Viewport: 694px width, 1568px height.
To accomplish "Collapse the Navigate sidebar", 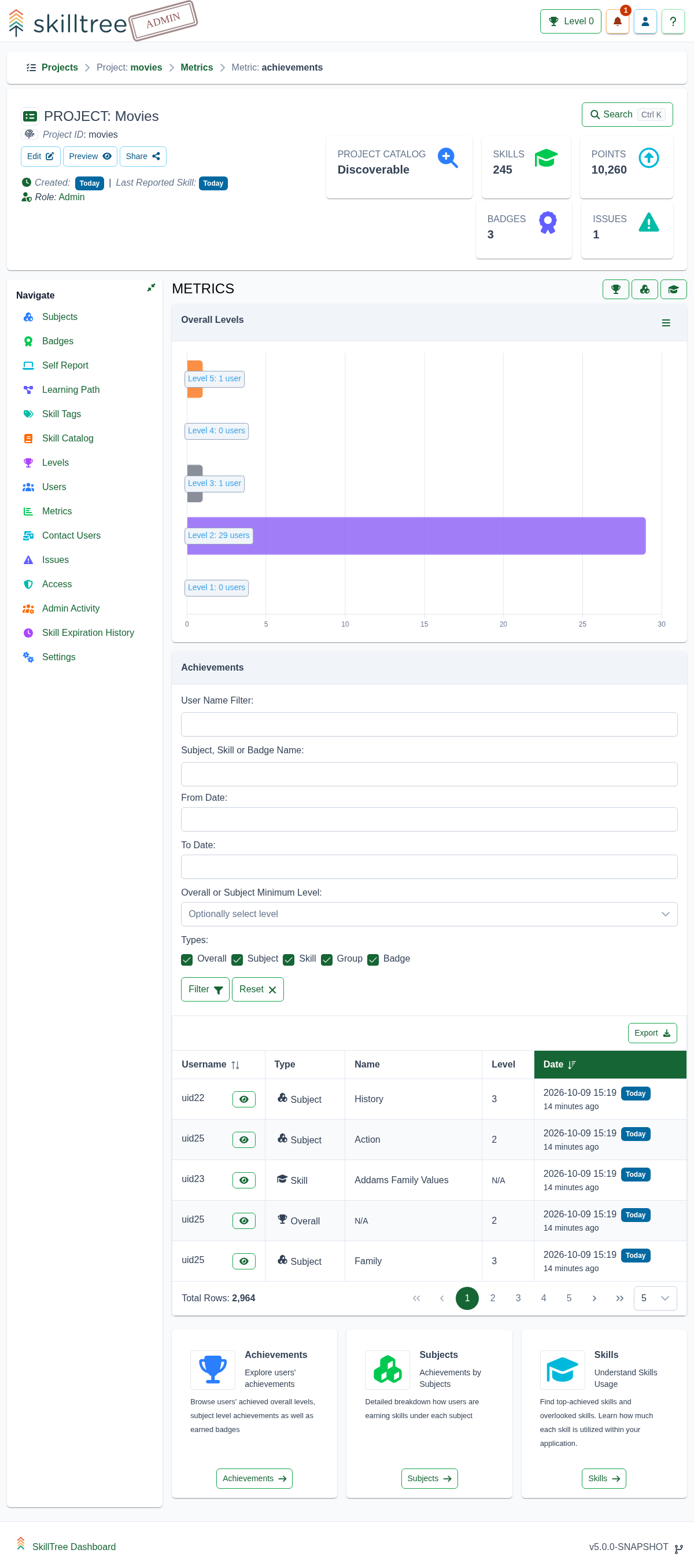I will pos(151,288).
